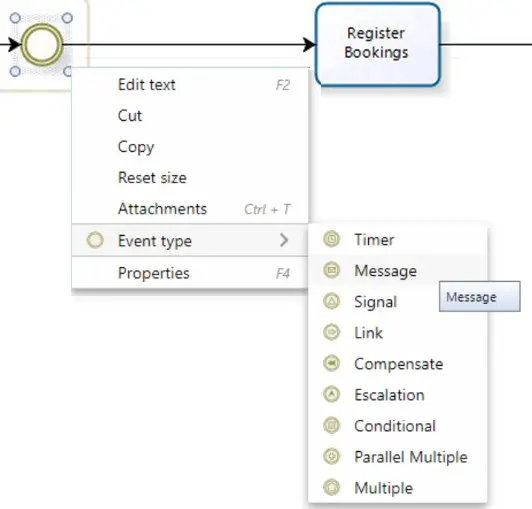Select the Escalation event icon

[x=331, y=394]
